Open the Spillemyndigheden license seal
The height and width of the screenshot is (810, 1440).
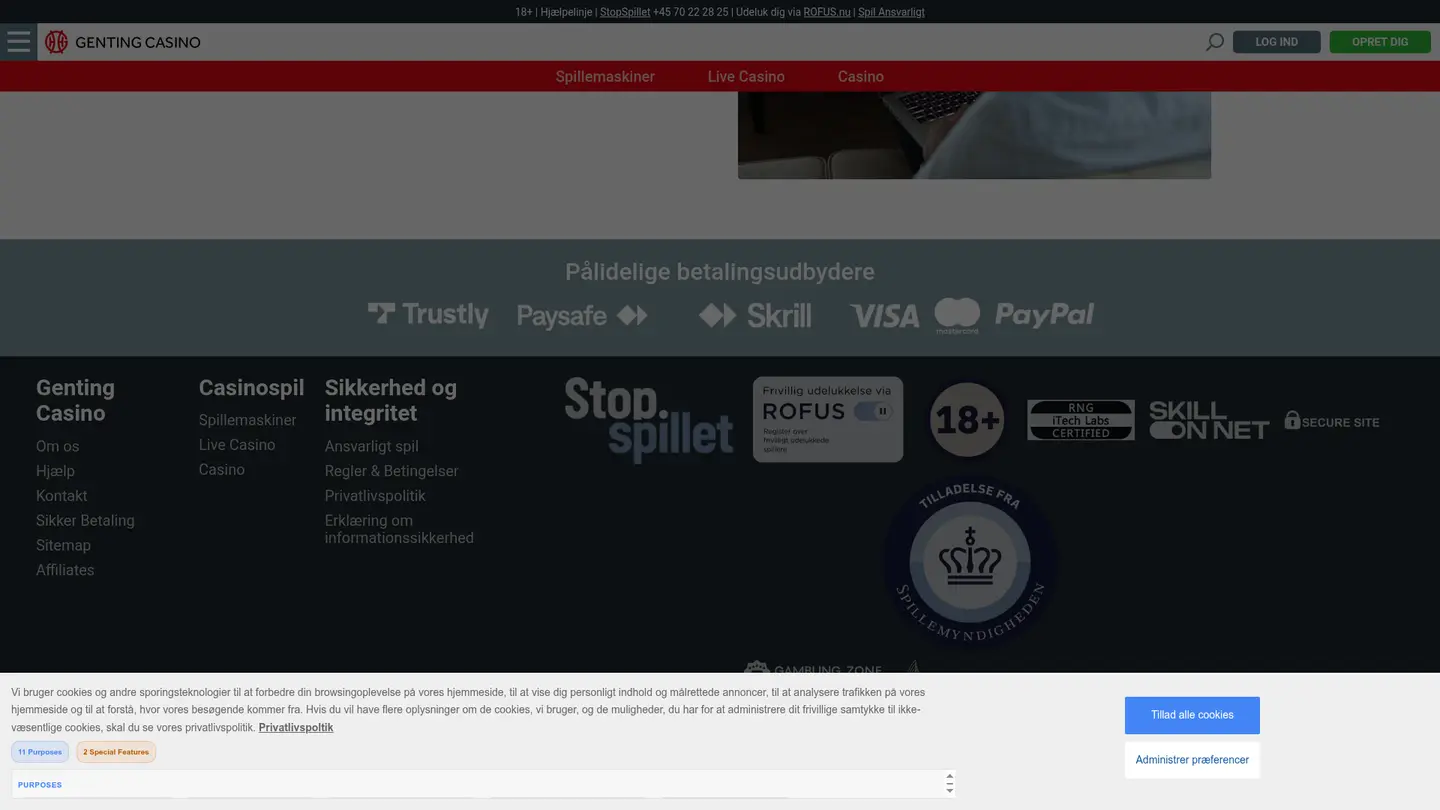[x=970, y=561]
